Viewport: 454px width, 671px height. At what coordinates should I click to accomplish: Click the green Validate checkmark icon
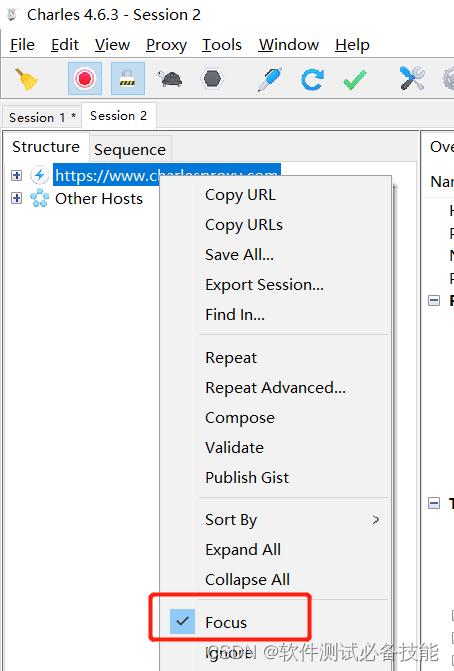[355, 80]
